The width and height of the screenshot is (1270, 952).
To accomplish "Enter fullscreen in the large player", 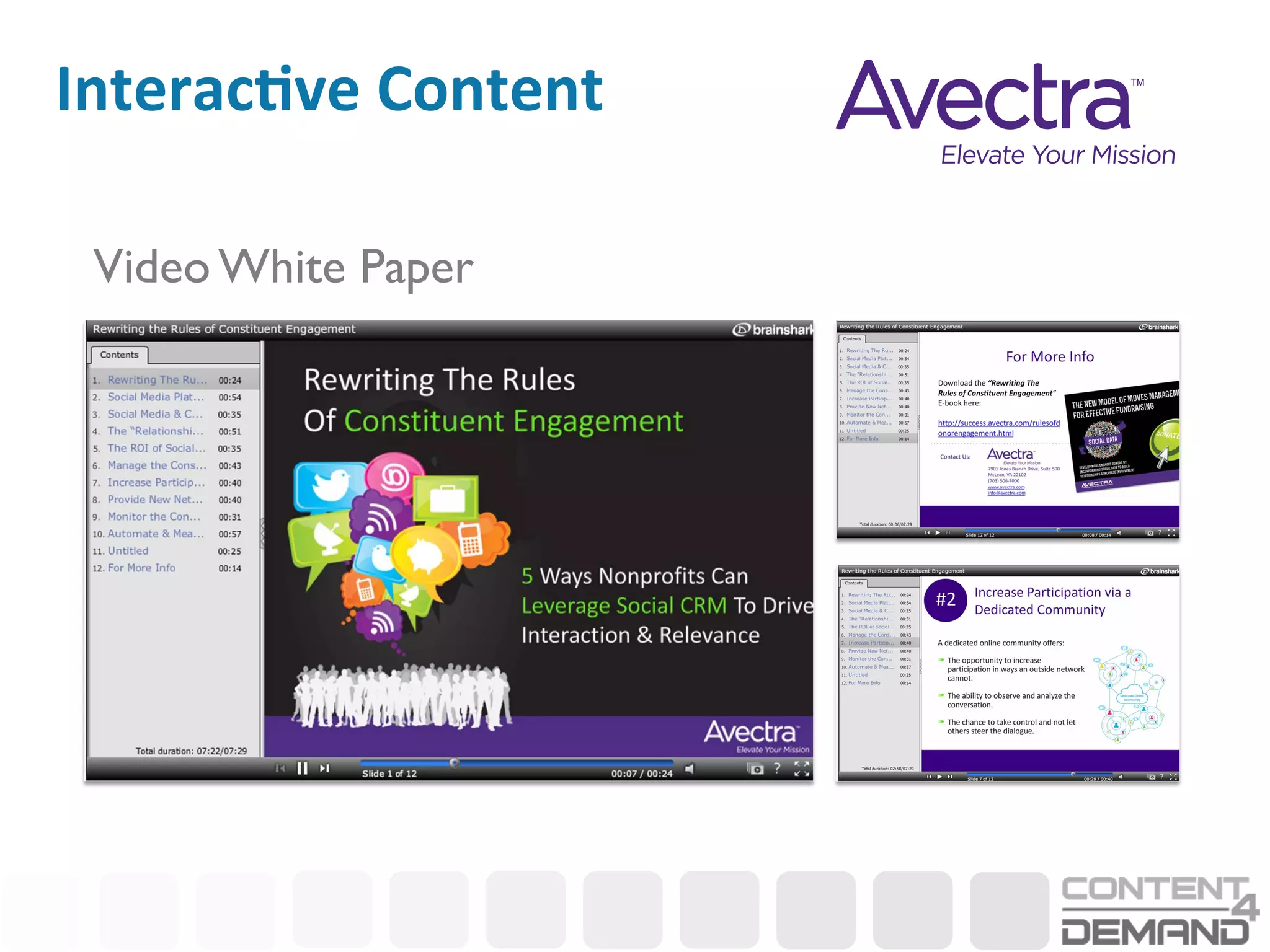I will (x=802, y=769).
